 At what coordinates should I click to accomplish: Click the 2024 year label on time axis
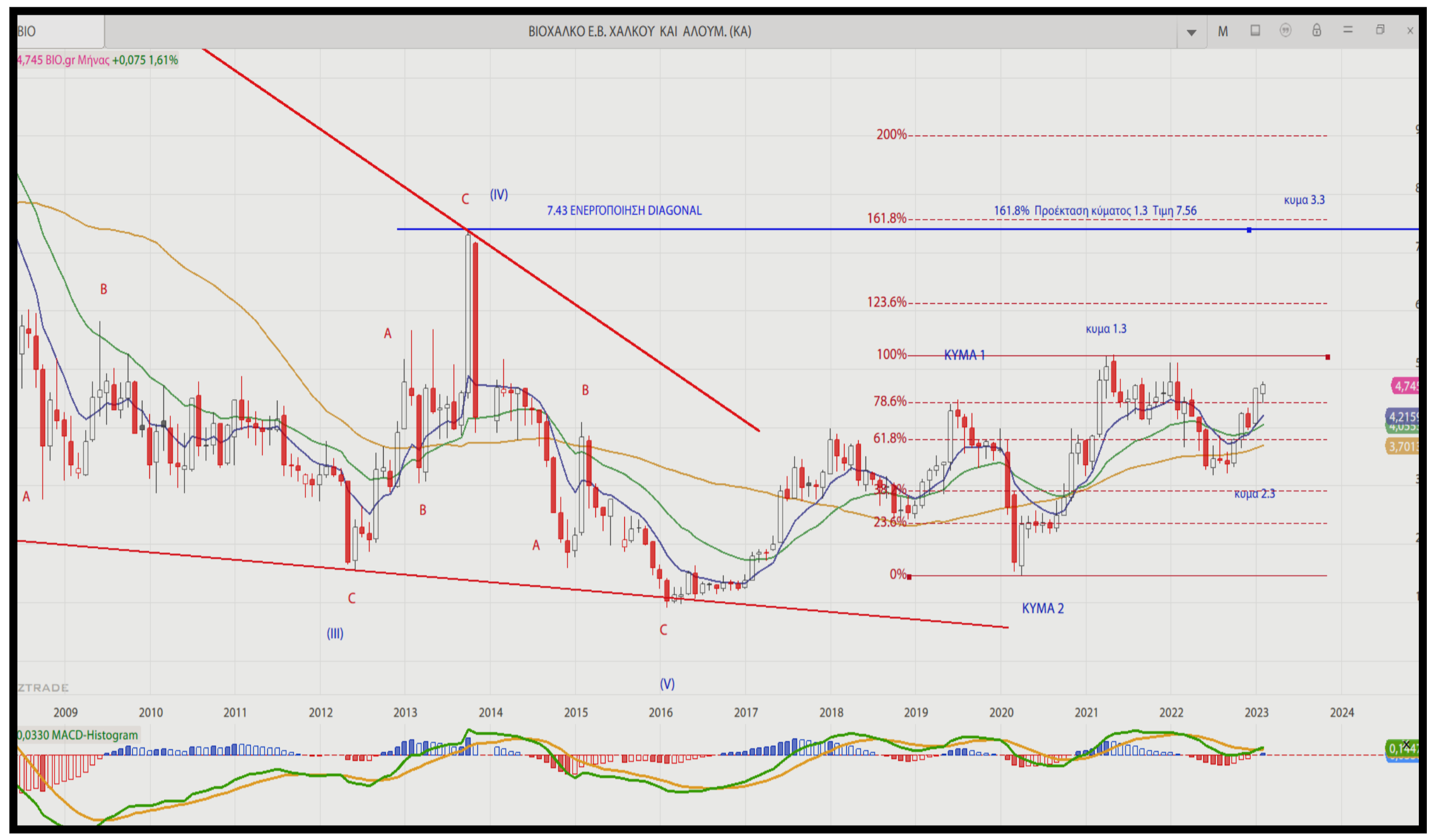point(1342,712)
